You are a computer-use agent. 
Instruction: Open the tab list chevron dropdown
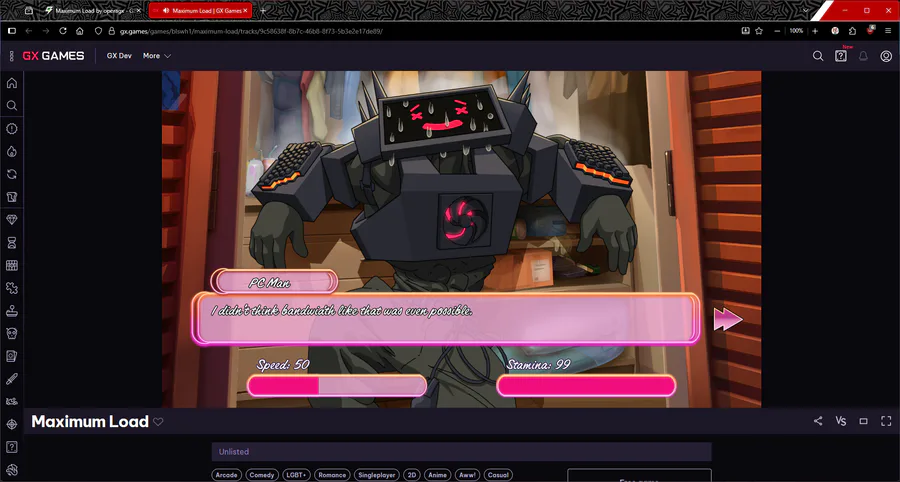coord(805,10)
